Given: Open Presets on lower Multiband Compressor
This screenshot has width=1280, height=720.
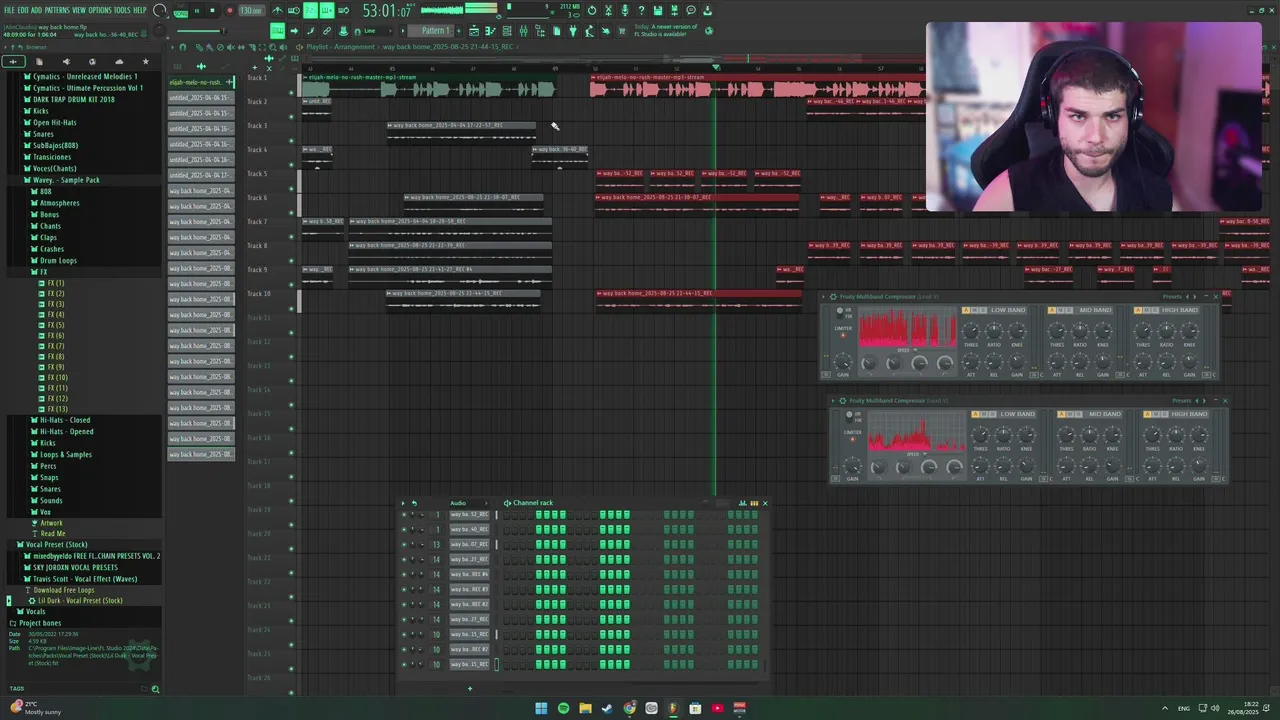Looking at the screenshot, I should (x=1181, y=400).
